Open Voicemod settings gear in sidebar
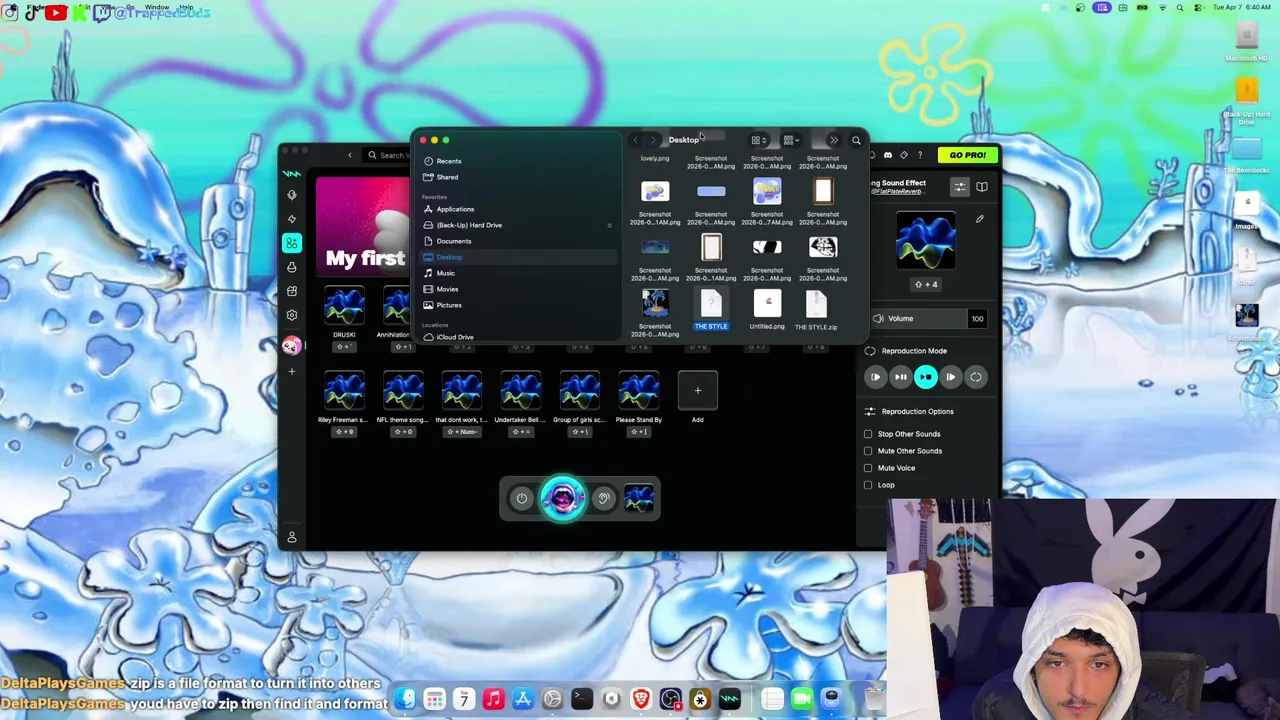1280x720 pixels. [292, 315]
